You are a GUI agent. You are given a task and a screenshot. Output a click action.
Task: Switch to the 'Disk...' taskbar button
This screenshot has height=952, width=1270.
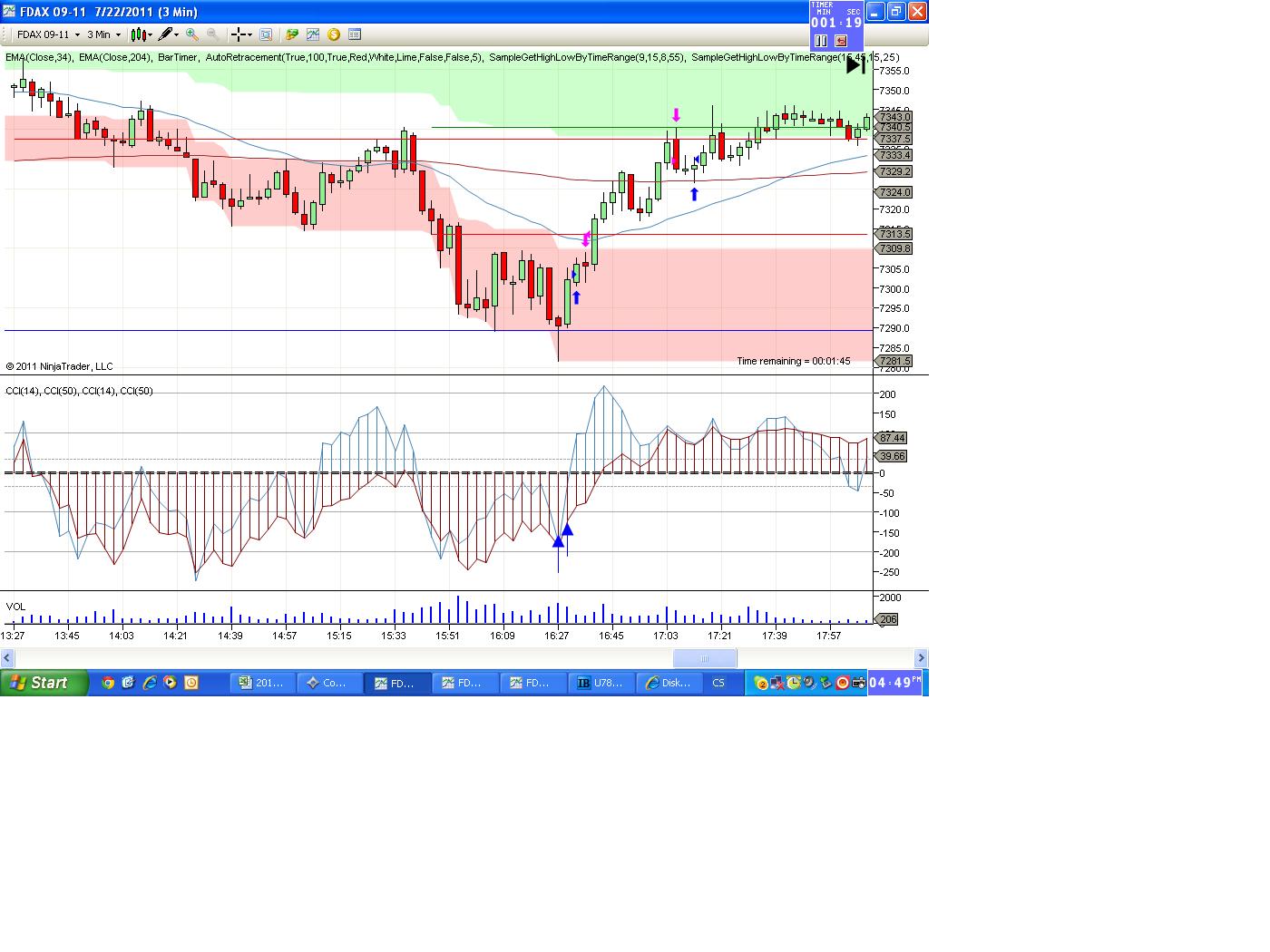[669, 683]
